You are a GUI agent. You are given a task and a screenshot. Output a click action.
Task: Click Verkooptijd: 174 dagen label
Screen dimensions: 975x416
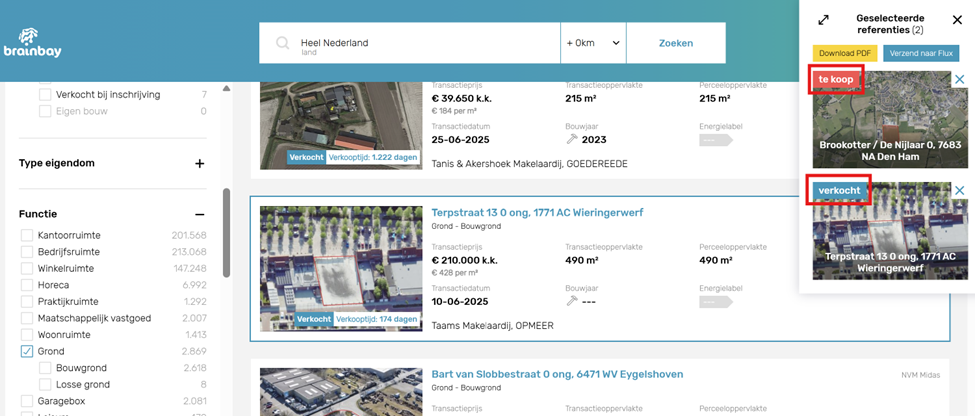click(x=376, y=320)
